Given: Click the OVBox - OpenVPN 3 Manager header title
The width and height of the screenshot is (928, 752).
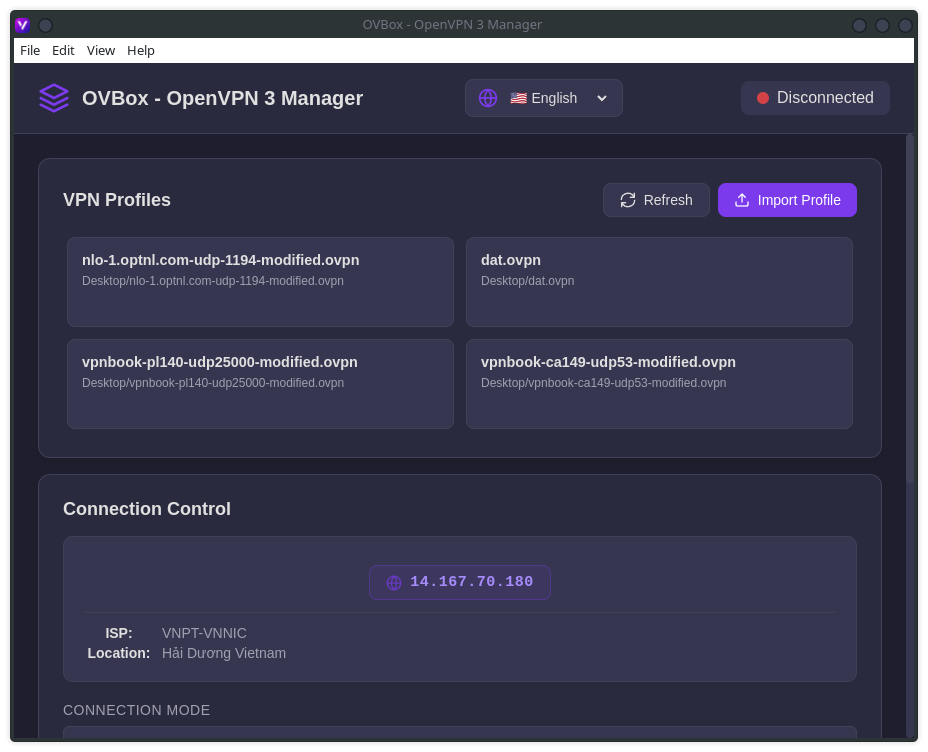Looking at the screenshot, I should [223, 98].
